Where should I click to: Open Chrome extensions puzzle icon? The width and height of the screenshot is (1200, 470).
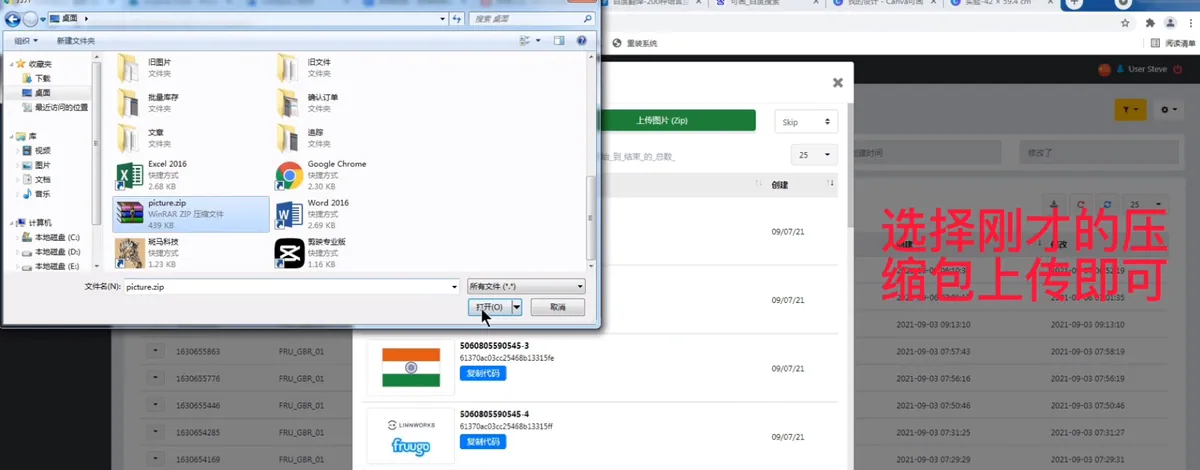(x=1150, y=23)
